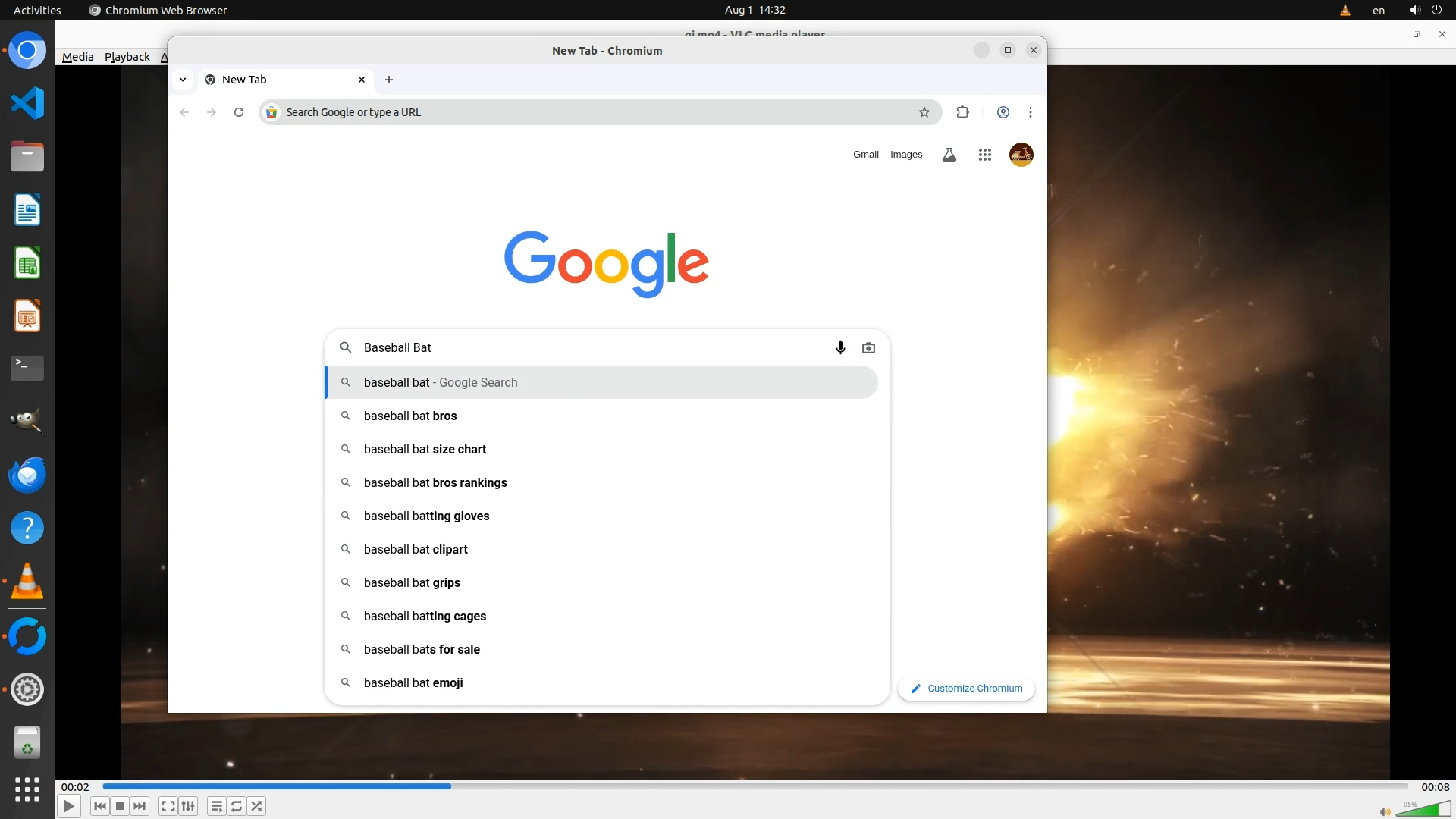Click the voice search microphone icon
The height and width of the screenshot is (819, 1456).
(x=840, y=347)
